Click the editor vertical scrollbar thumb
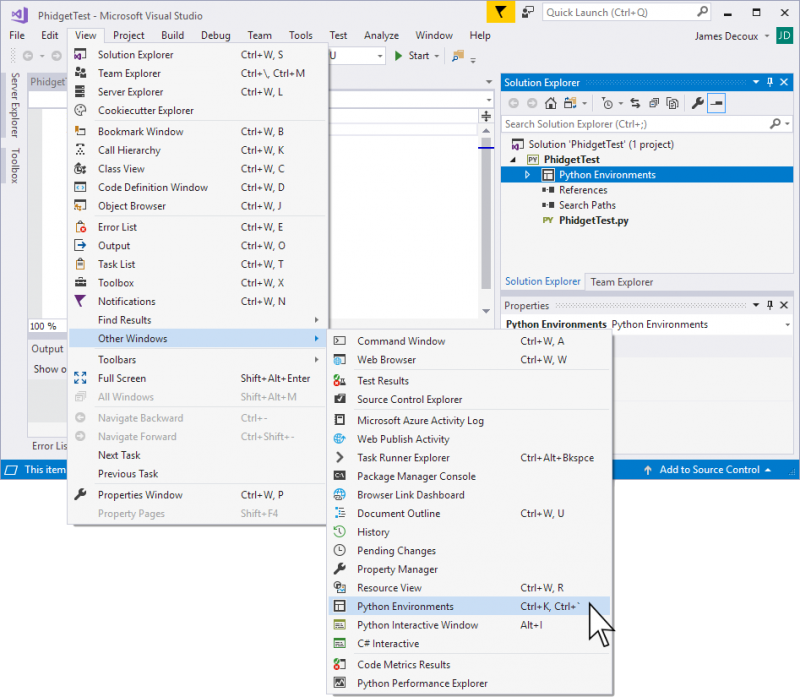The height and width of the screenshot is (697, 800). coord(486,213)
